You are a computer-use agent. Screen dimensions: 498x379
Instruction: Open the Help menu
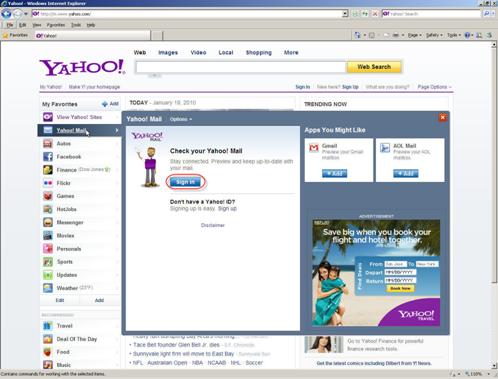pyautogui.click(x=91, y=25)
